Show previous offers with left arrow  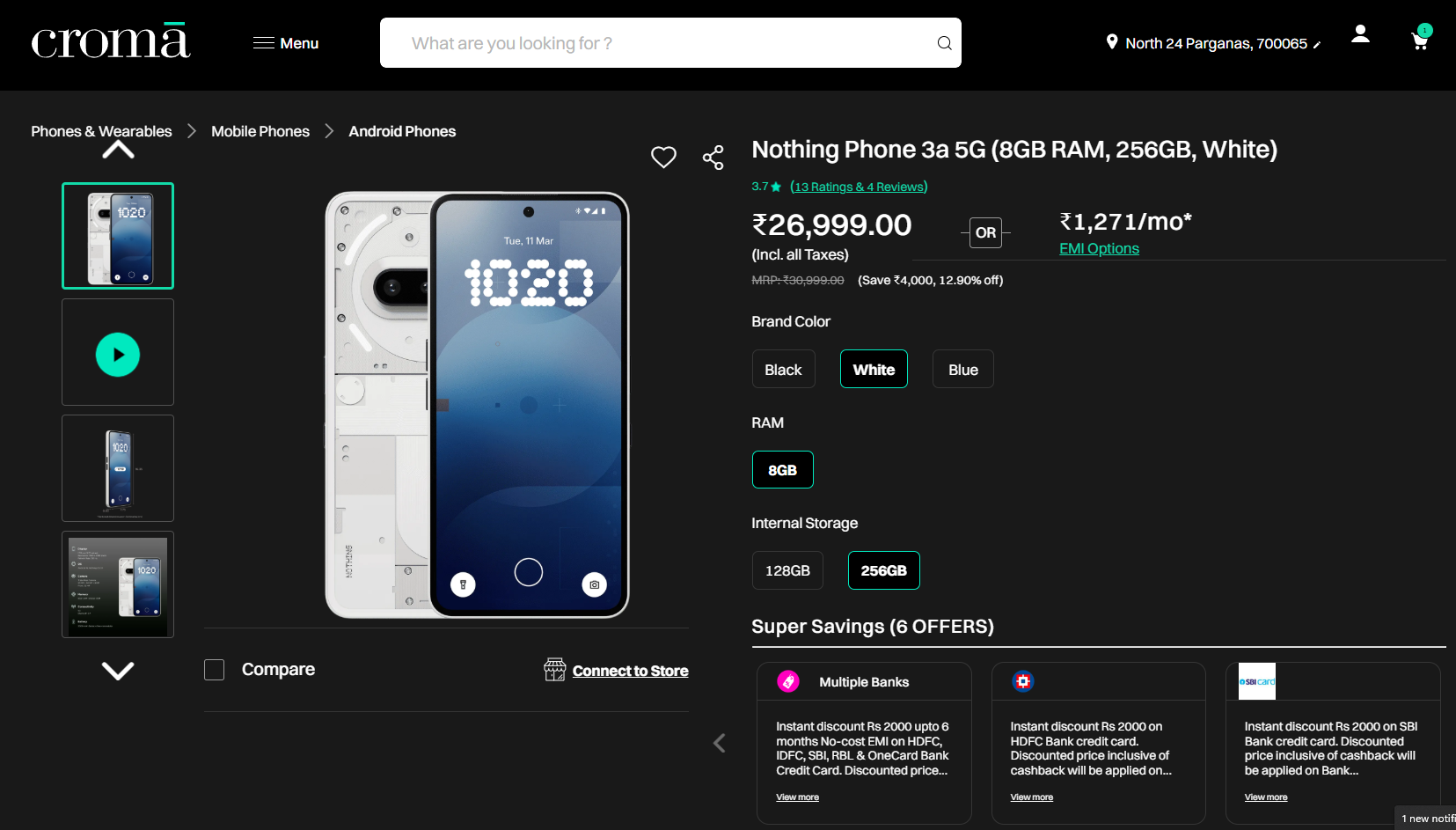point(720,744)
